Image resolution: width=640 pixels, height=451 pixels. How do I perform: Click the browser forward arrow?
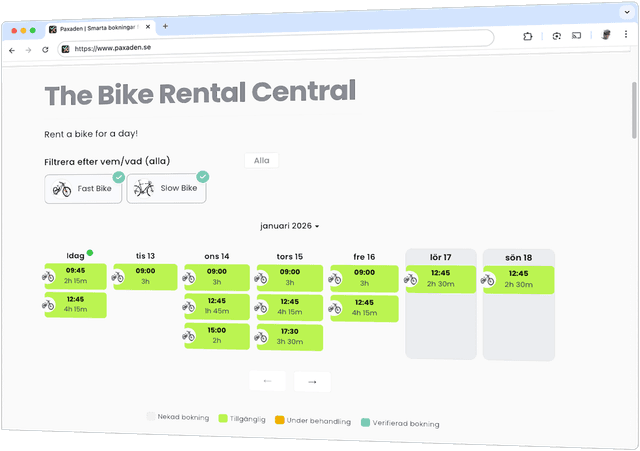28,50
